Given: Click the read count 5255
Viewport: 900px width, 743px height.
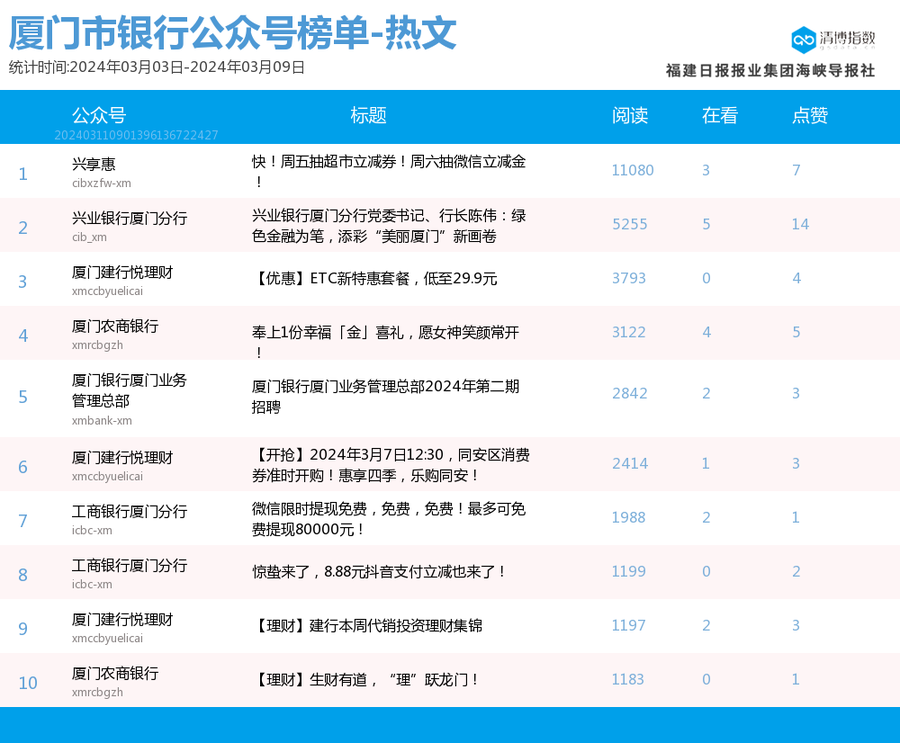Looking at the screenshot, I should point(629,224).
